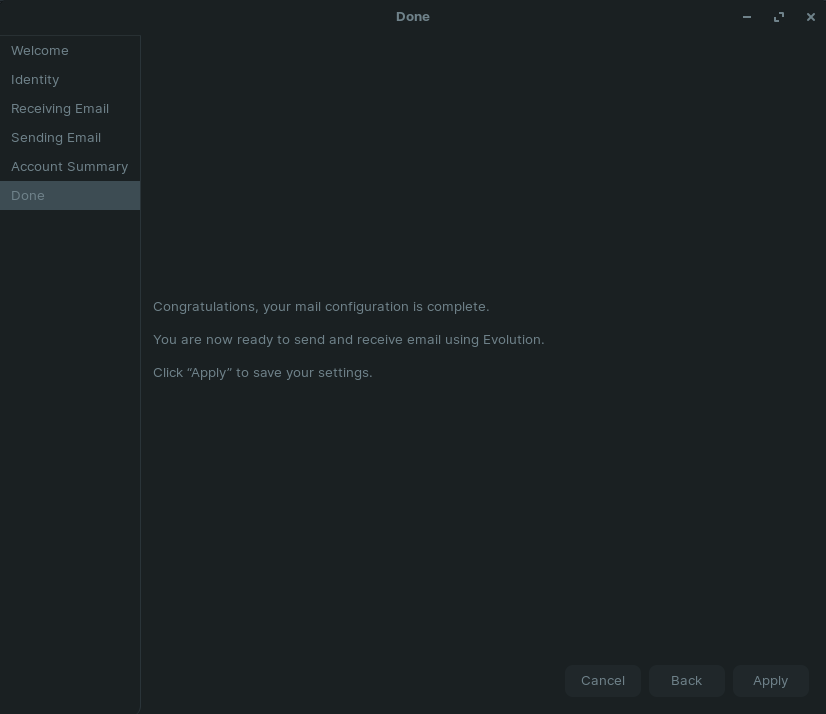The width and height of the screenshot is (826, 714).
Task: Click the bold Done window title
Action: pyautogui.click(x=412, y=17)
